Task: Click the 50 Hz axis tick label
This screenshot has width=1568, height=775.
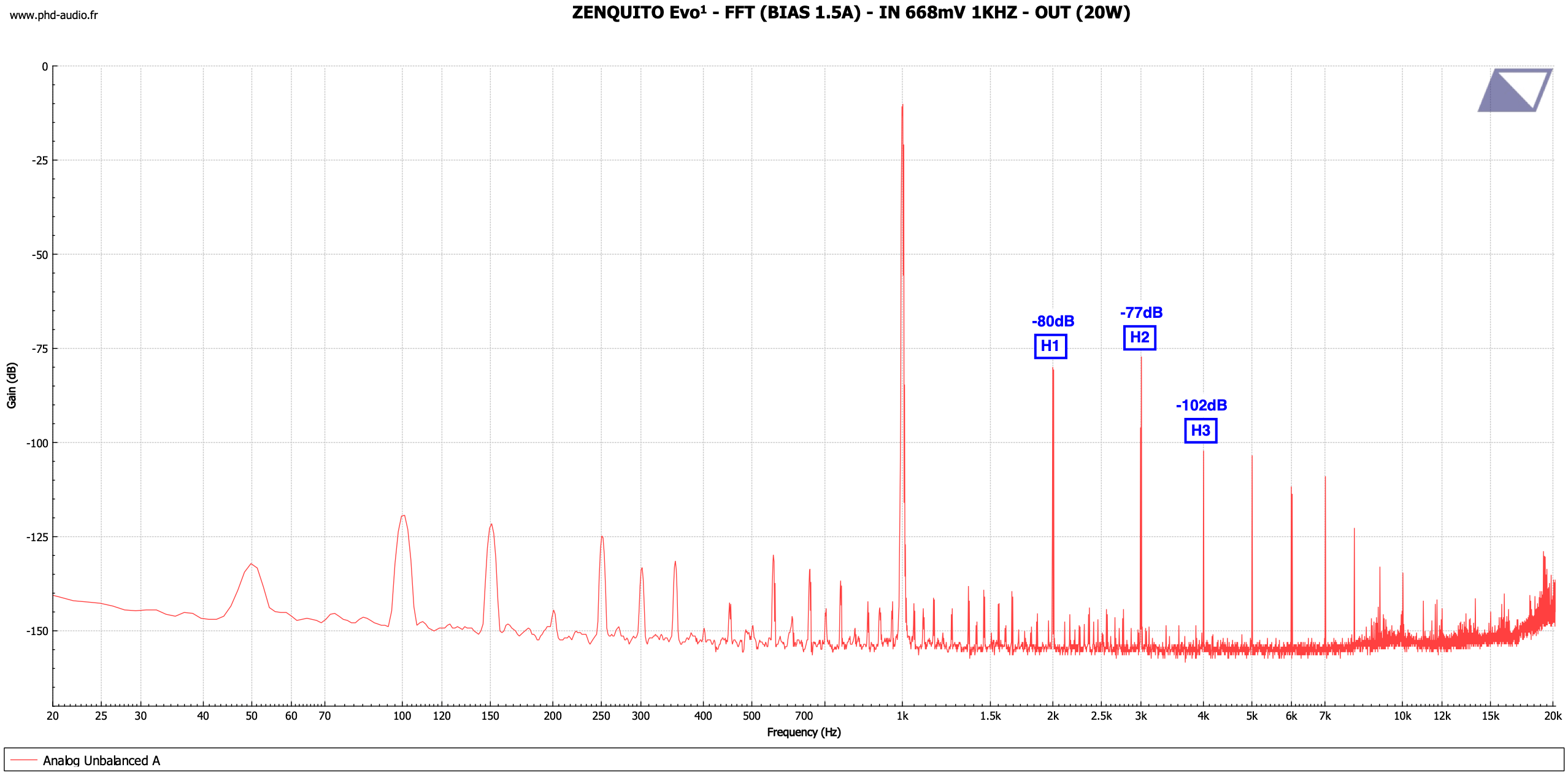Action: pyautogui.click(x=252, y=716)
